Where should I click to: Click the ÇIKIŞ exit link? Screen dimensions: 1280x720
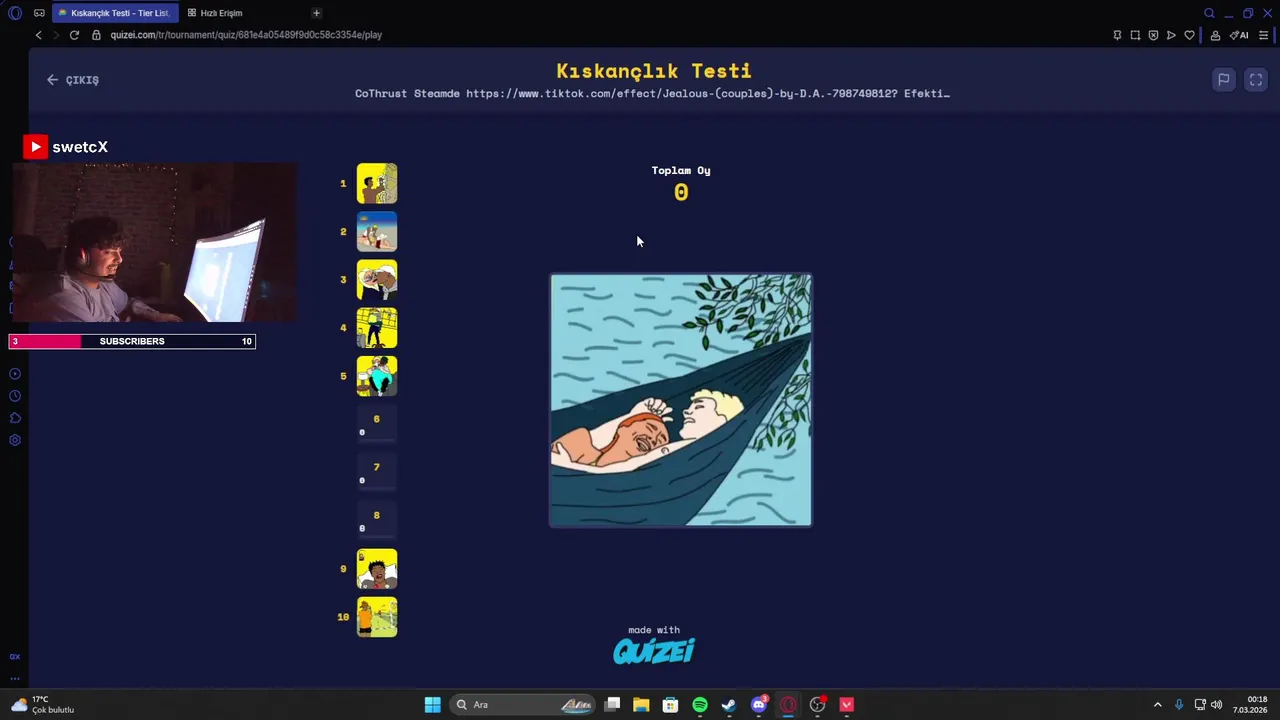(x=73, y=80)
